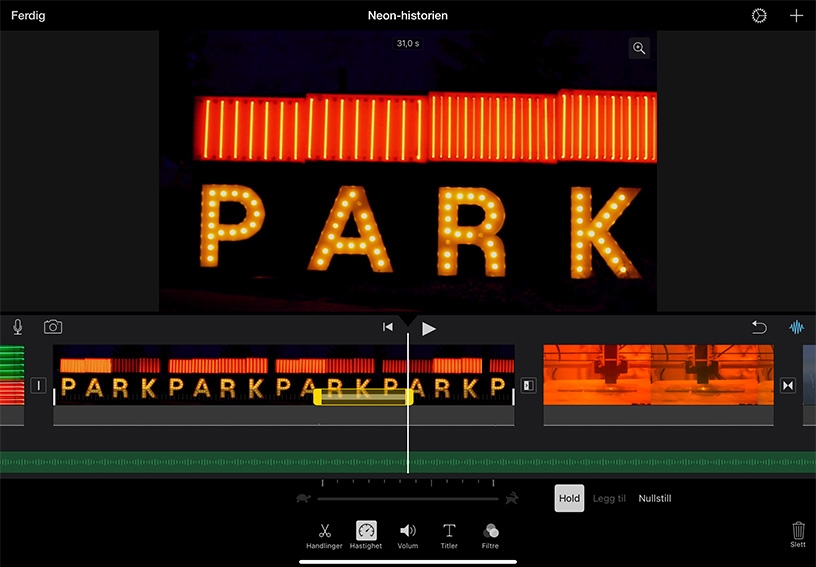Screen dimensions: 816x567
Task: Tap Legg til to add speed range
Action: coord(609,498)
